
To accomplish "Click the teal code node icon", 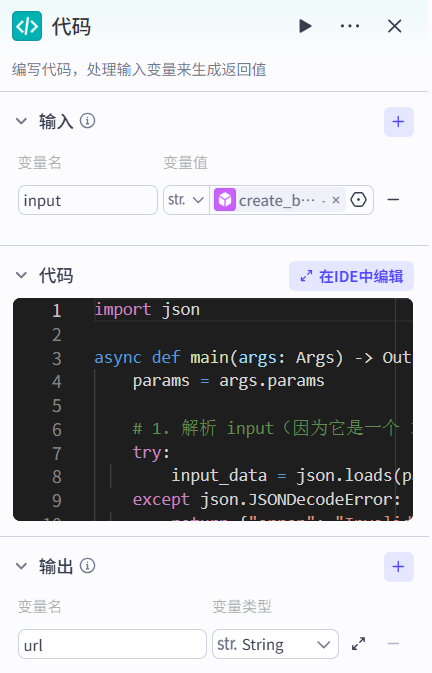I will (27, 26).
